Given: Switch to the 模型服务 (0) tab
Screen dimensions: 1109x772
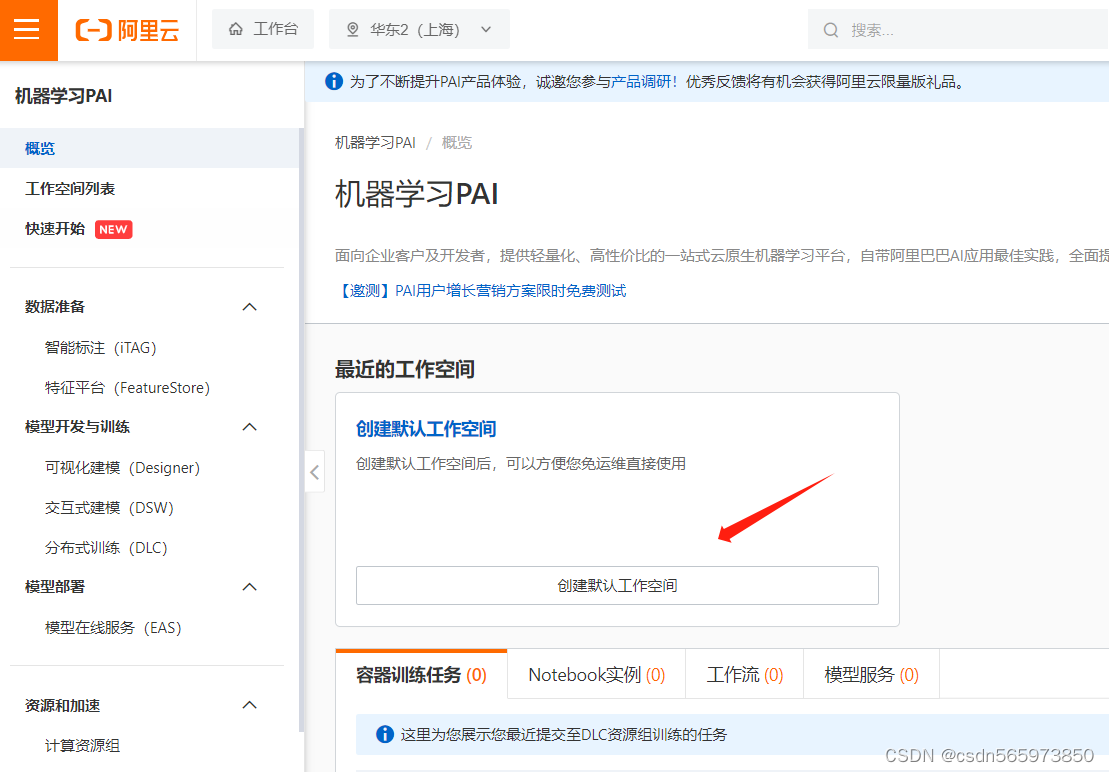Looking at the screenshot, I should 871,674.
